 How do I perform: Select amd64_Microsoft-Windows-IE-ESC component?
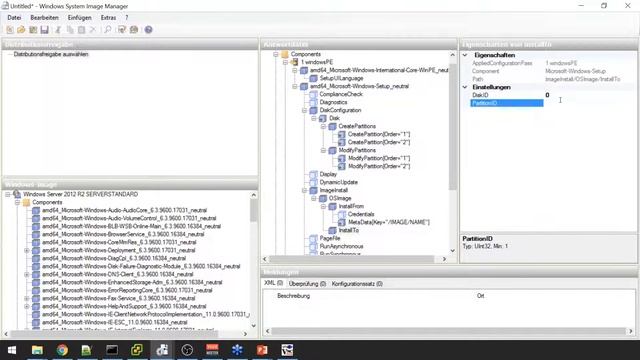(x=115, y=322)
